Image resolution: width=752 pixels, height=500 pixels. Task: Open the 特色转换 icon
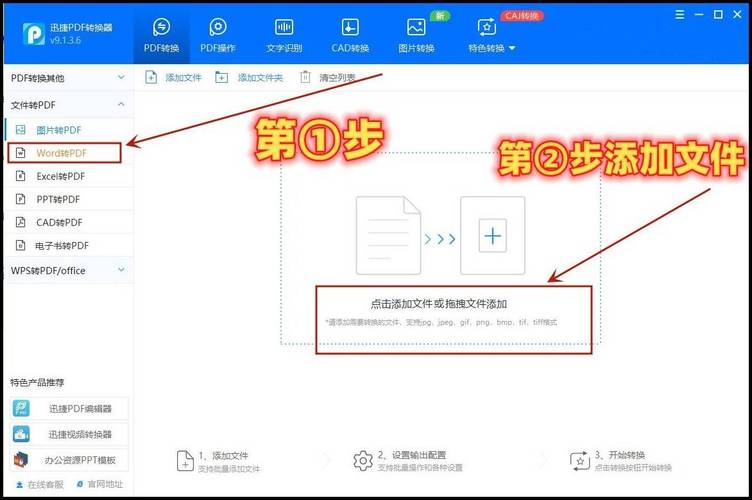coord(487,27)
